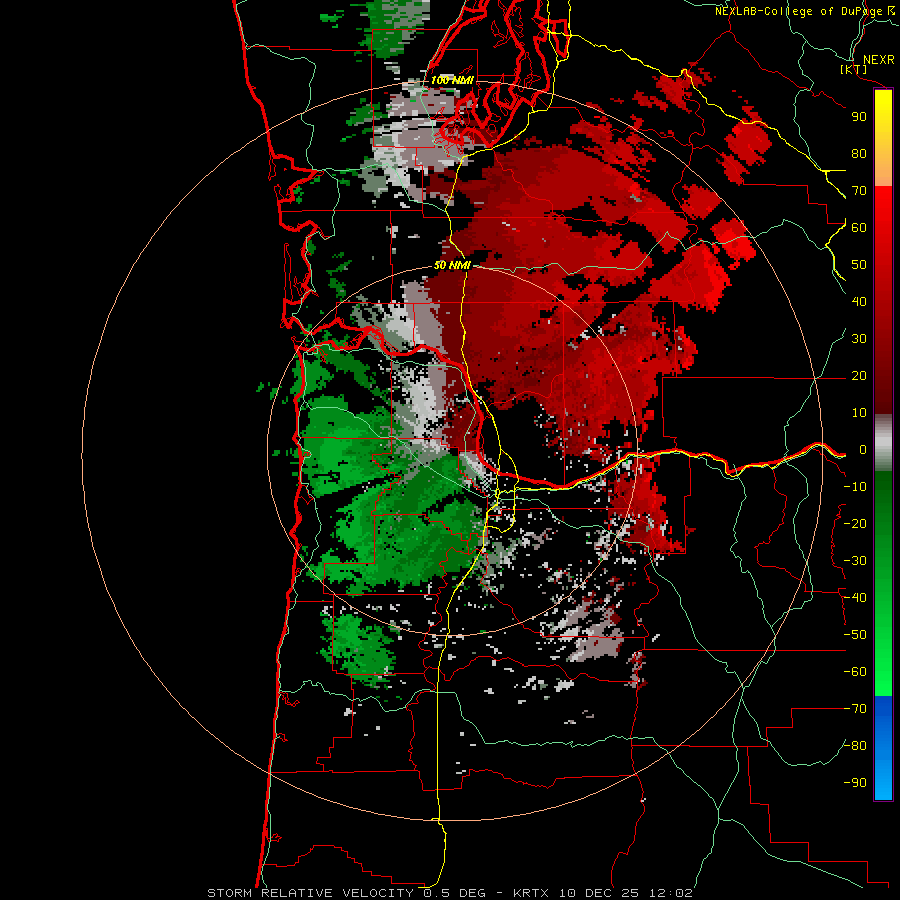Click the -20 scale value

pos(855,524)
